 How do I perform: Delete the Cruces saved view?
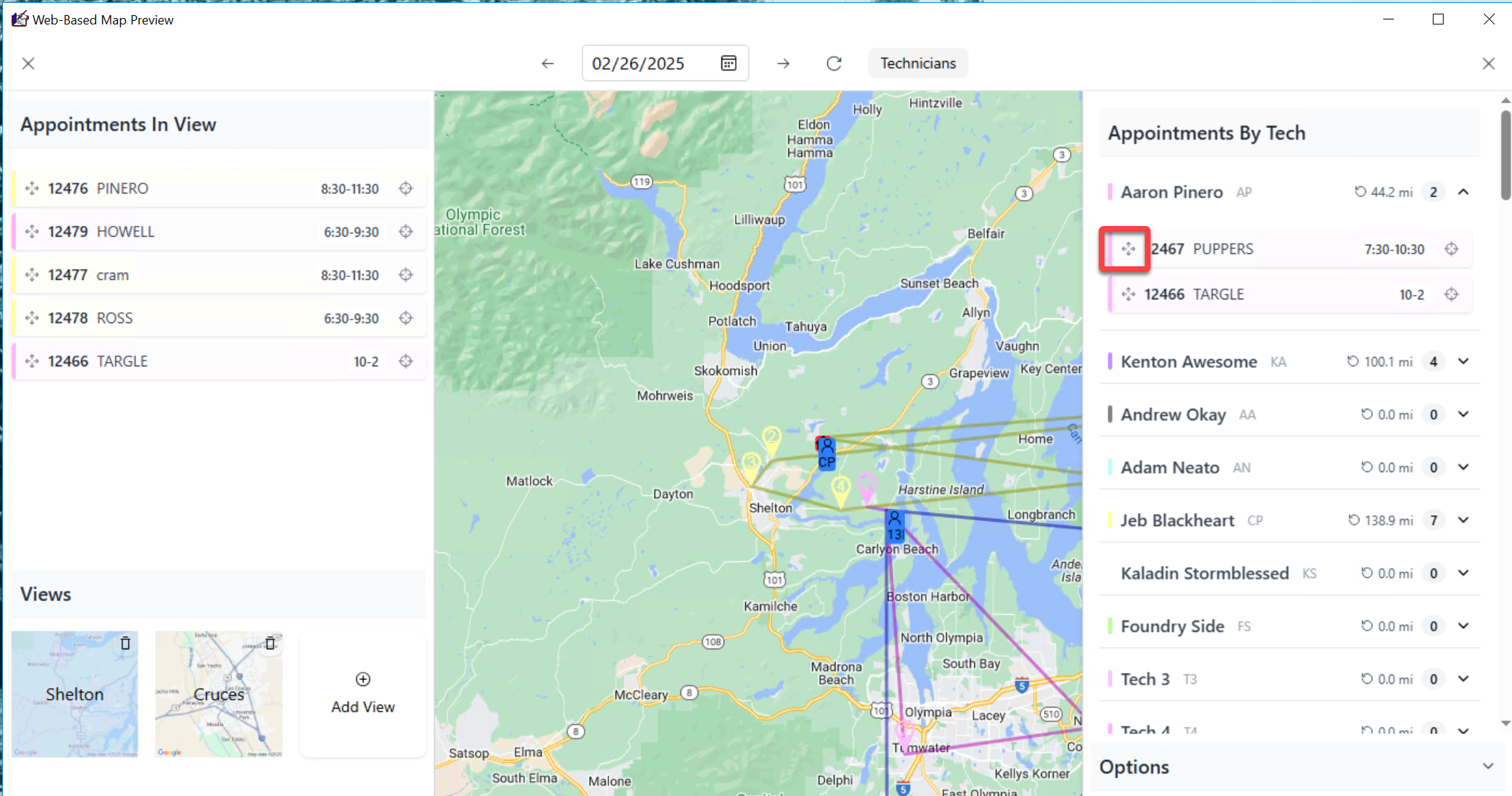pyautogui.click(x=270, y=643)
